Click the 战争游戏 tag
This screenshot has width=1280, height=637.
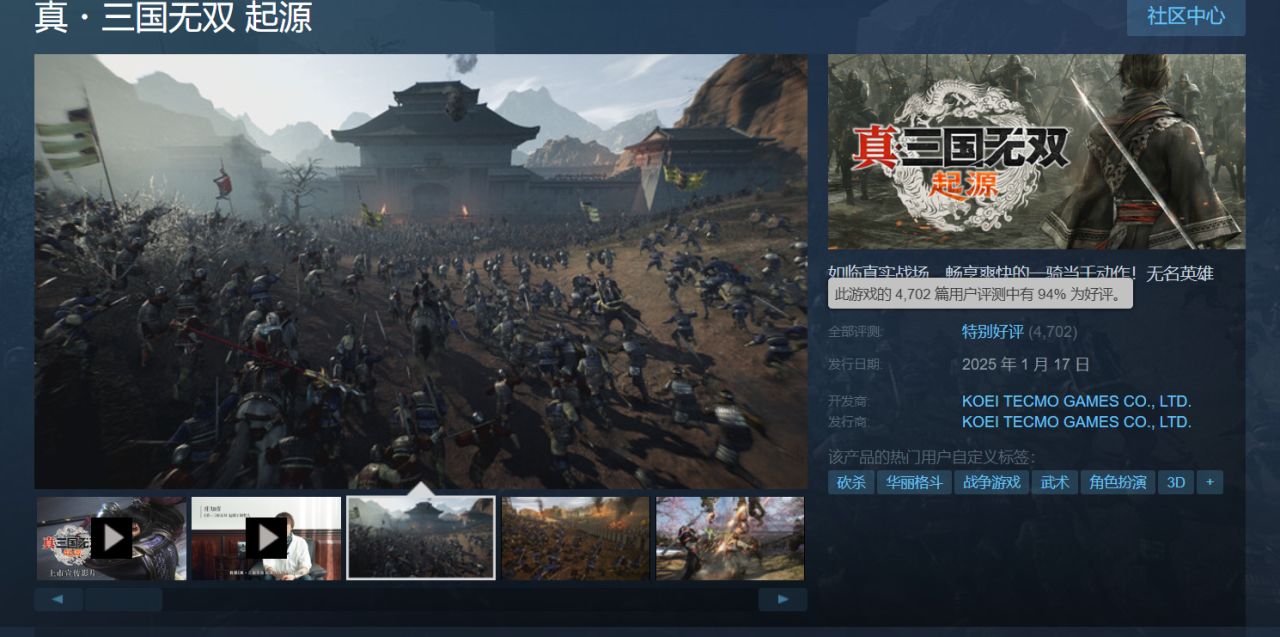pyautogui.click(x=992, y=482)
